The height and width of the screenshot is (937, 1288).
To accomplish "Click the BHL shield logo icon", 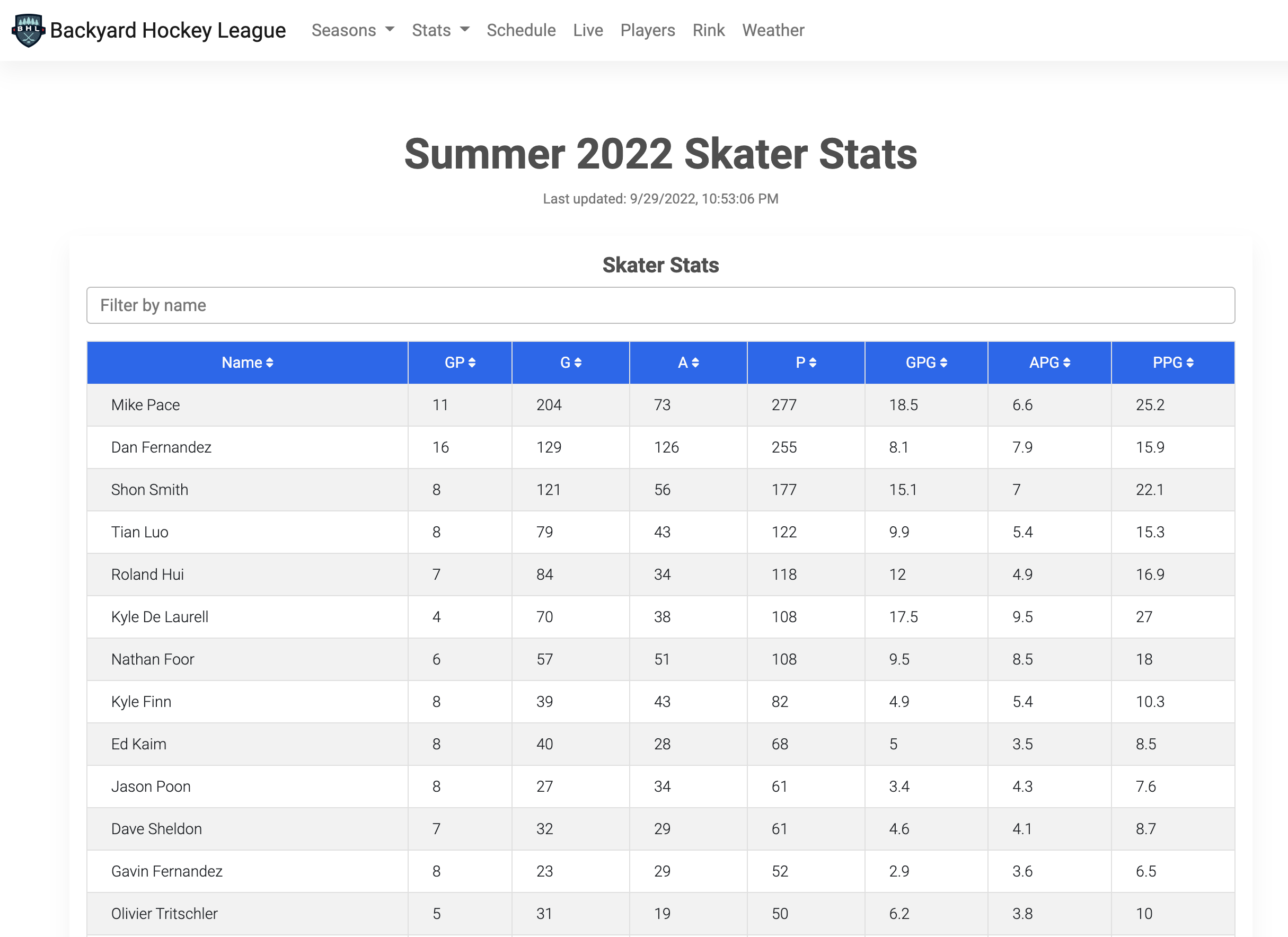I will point(28,30).
